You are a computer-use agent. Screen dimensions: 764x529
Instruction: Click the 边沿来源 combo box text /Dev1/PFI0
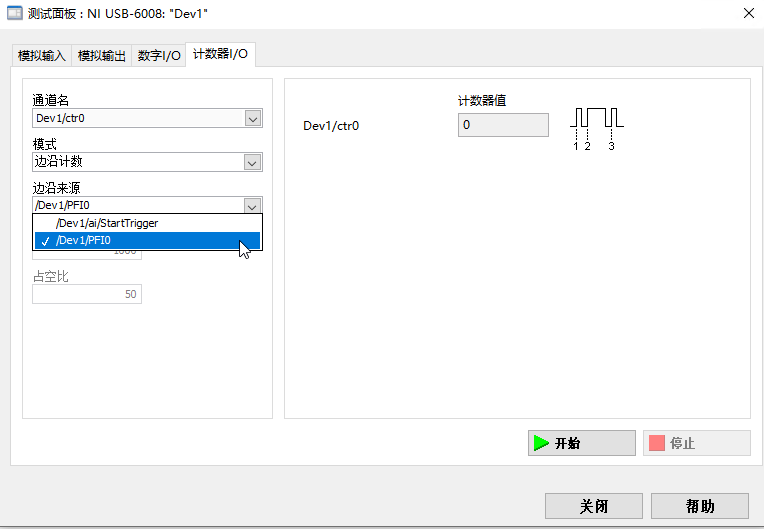pos(62,205)
